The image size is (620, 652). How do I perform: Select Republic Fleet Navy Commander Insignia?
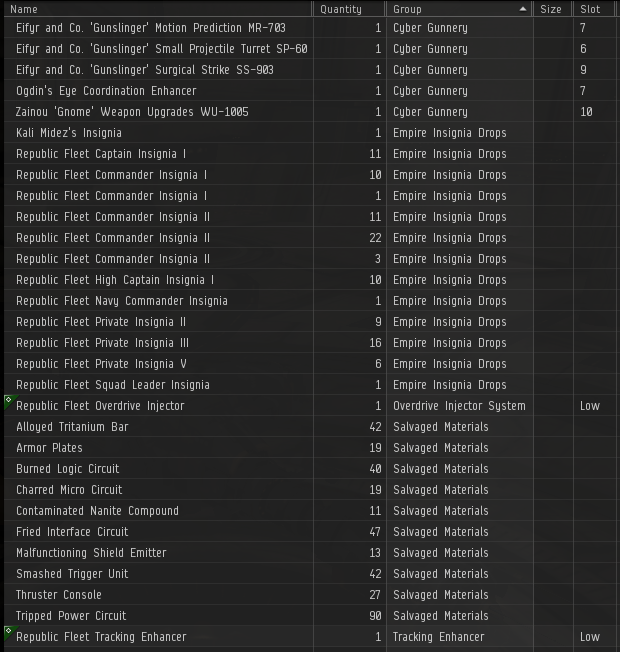click(121, 301)
